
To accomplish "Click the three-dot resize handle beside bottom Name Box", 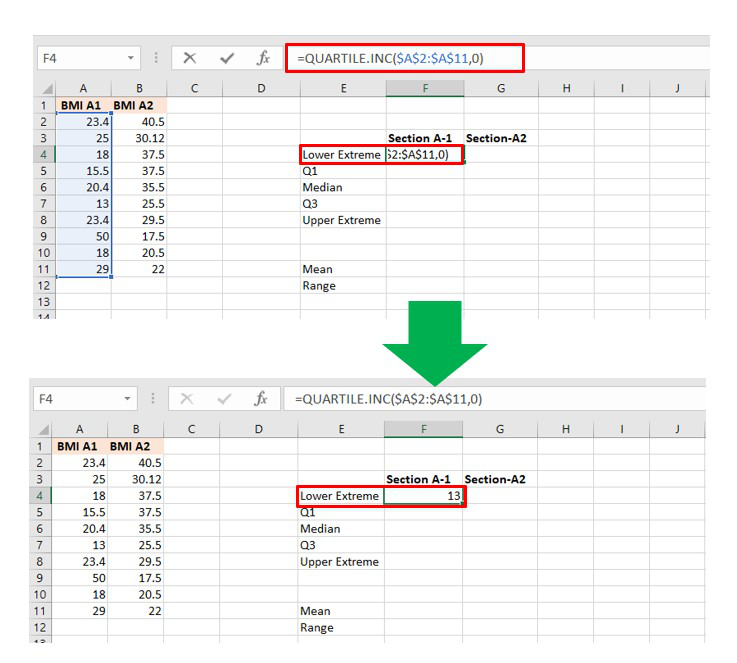I will click(153, 398).
